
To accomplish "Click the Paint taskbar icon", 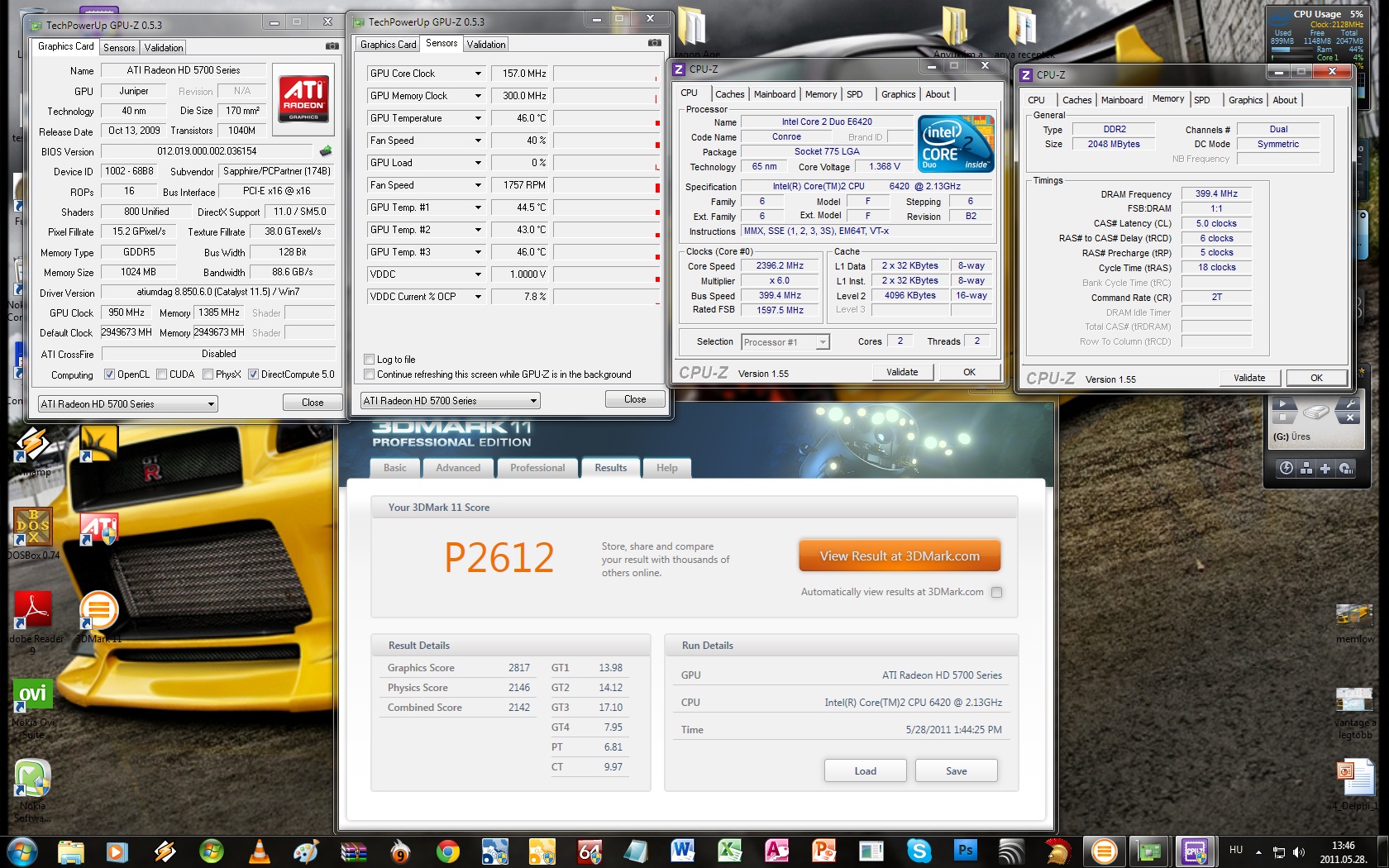I will click(x=306, y=851).
